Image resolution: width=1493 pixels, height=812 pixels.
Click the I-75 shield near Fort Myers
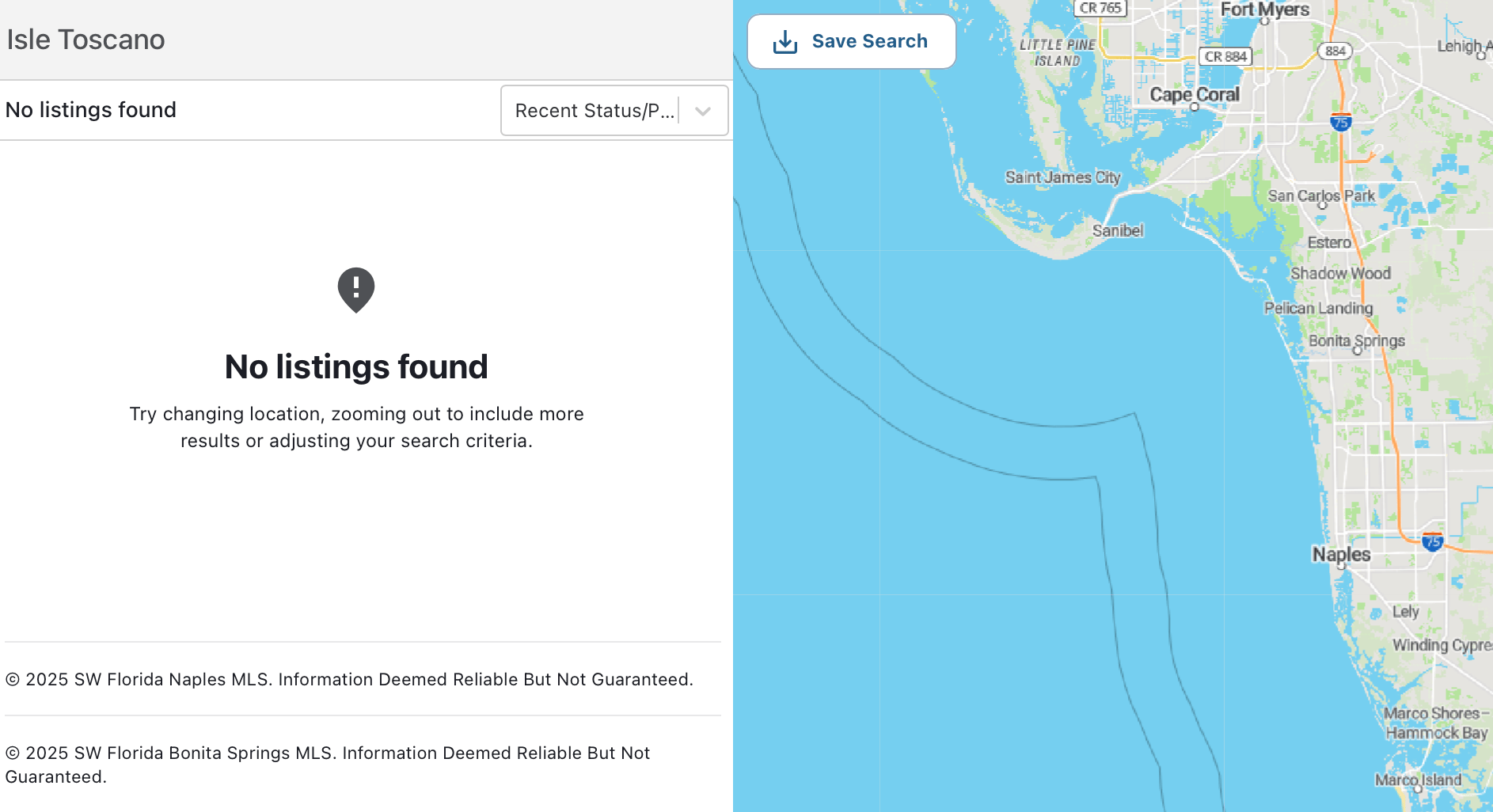pyautogui.click(x=1340, y=123)
